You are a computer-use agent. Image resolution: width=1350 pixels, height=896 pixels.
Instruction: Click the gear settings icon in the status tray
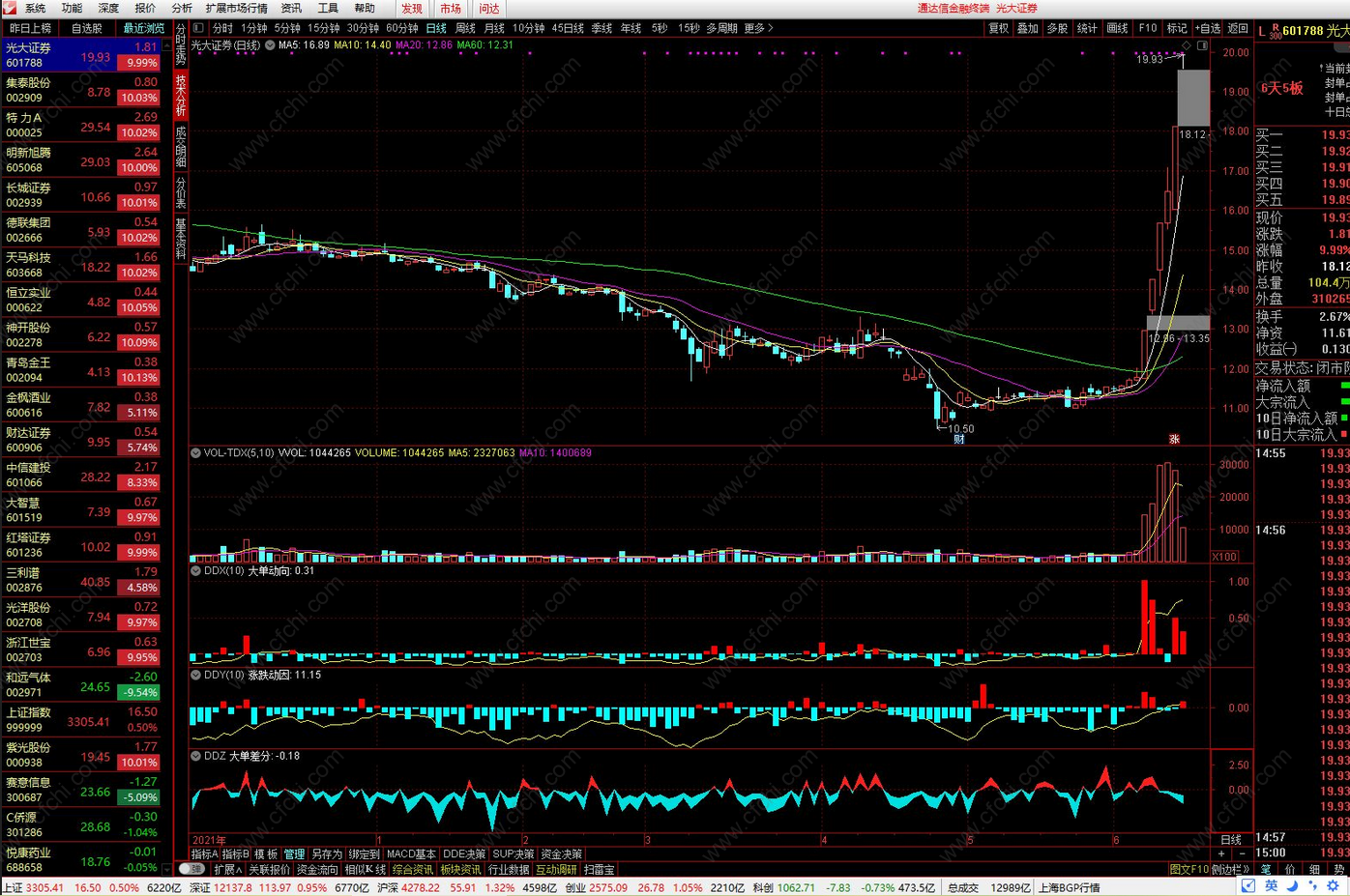pos(1333,885)
